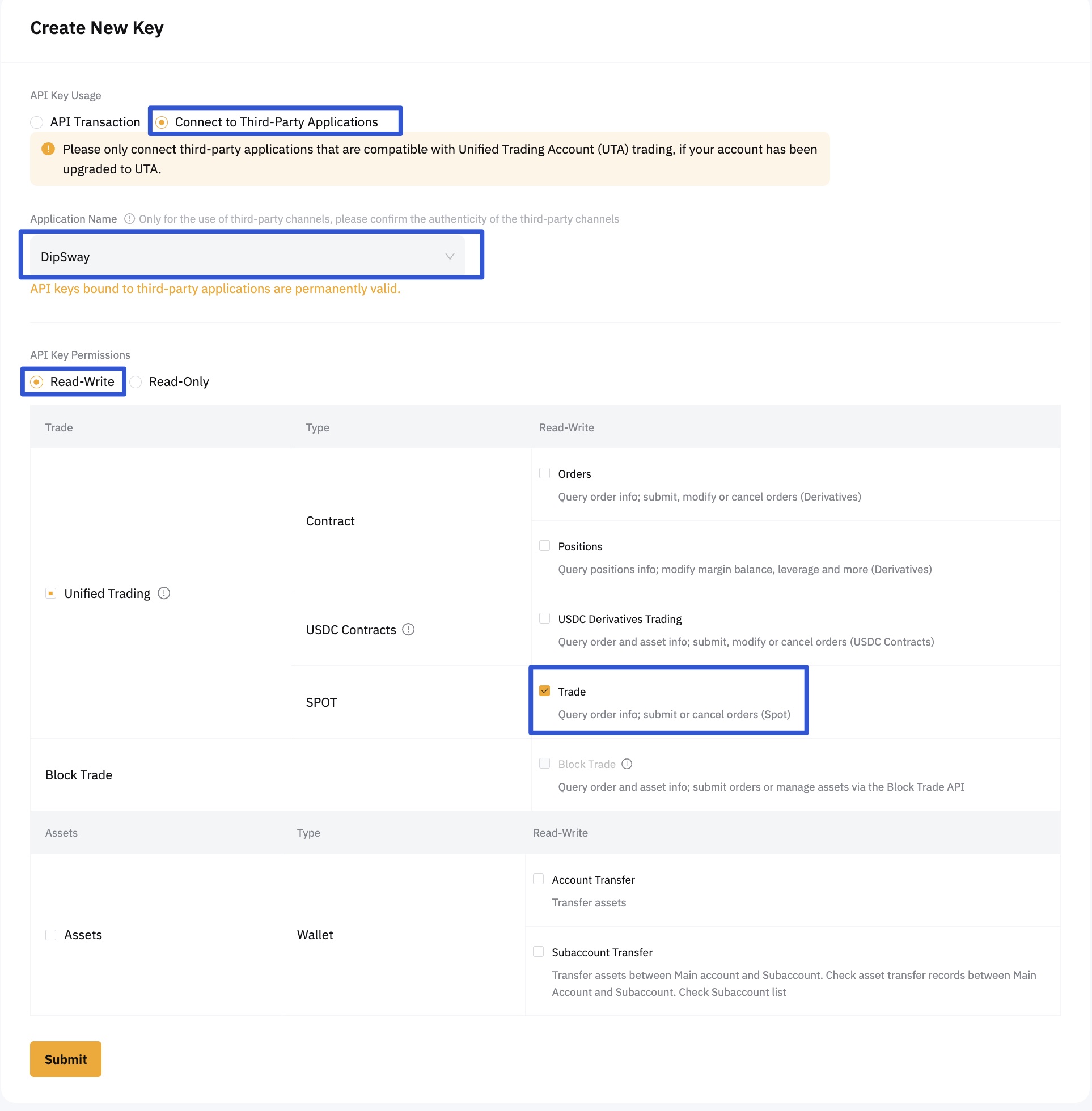Image resolution: width=1092 pixels, height=1111 pixels.
Task: Click the API Transaction radio button
Action: pos(37,122)
